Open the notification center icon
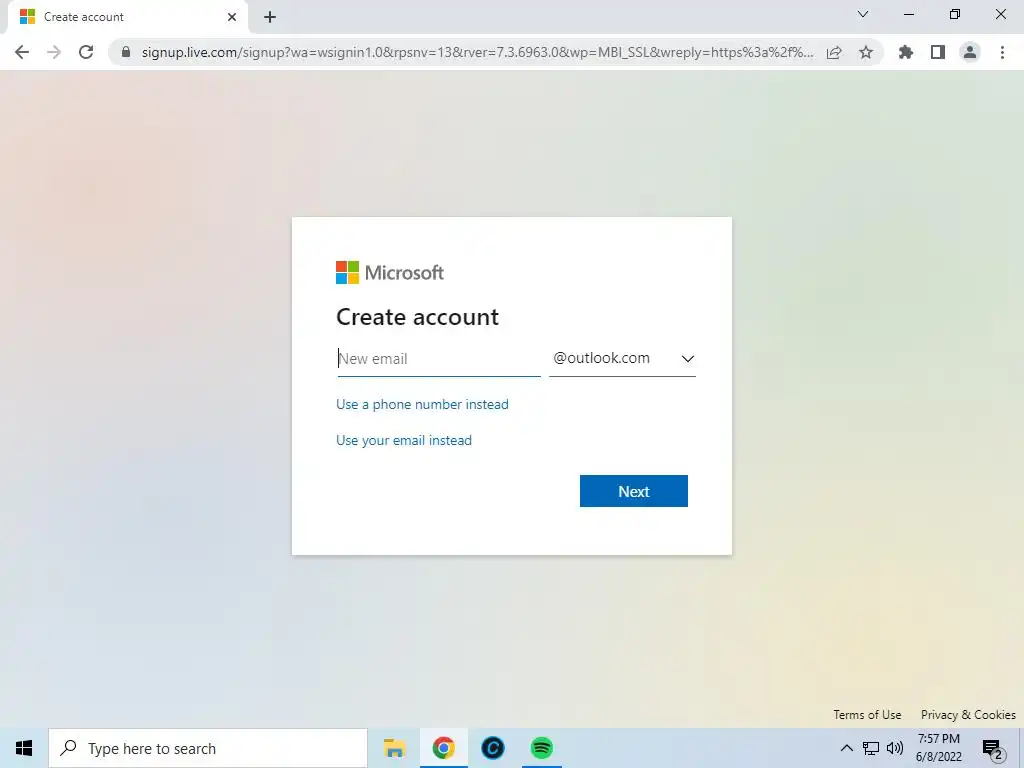The image size is (1024, 768). (993, 749)
